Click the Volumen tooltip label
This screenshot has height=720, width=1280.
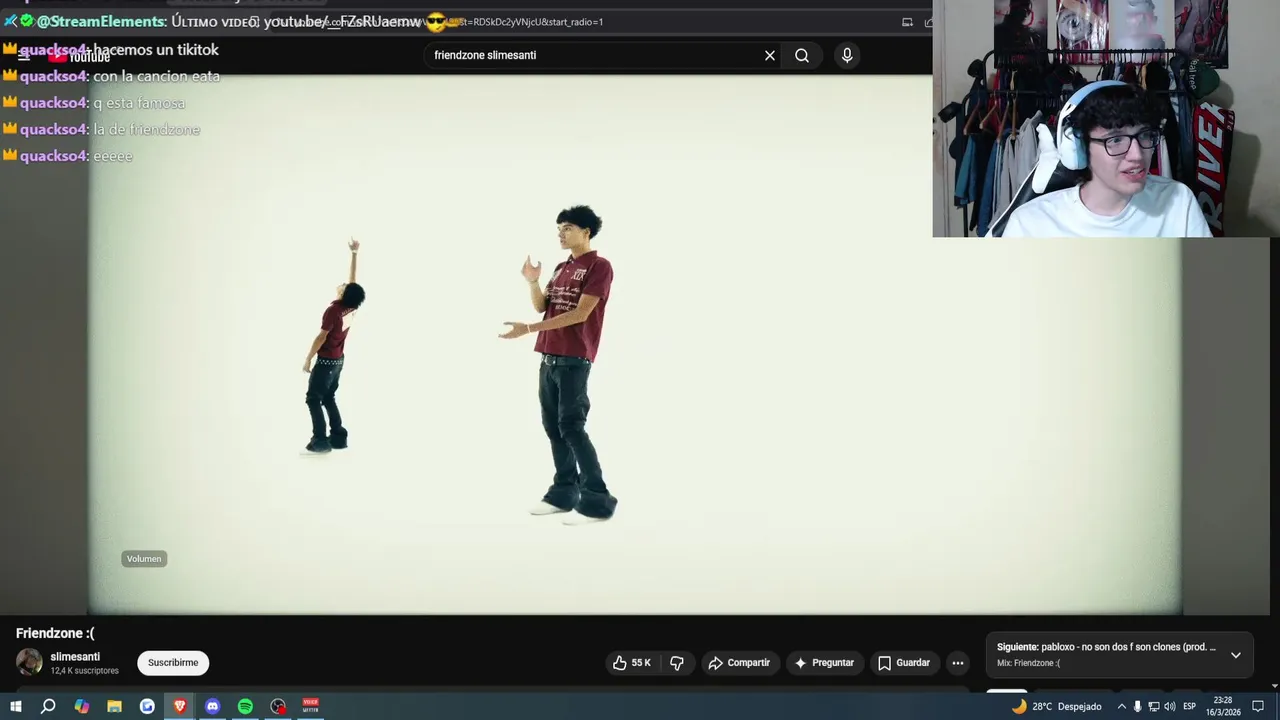[x=144, y=559]
